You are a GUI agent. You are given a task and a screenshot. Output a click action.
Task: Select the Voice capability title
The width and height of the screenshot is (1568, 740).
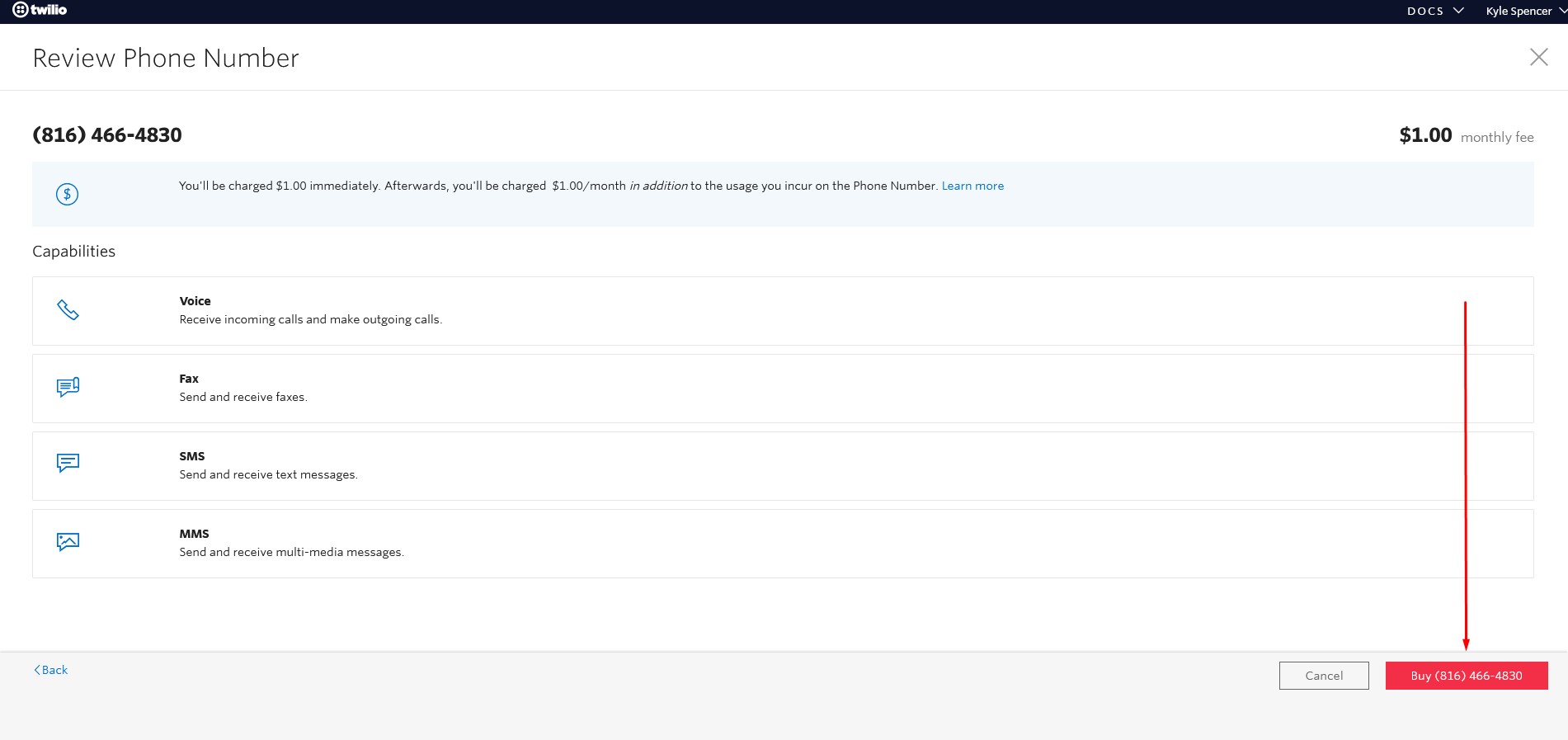[x=195, y=301]
